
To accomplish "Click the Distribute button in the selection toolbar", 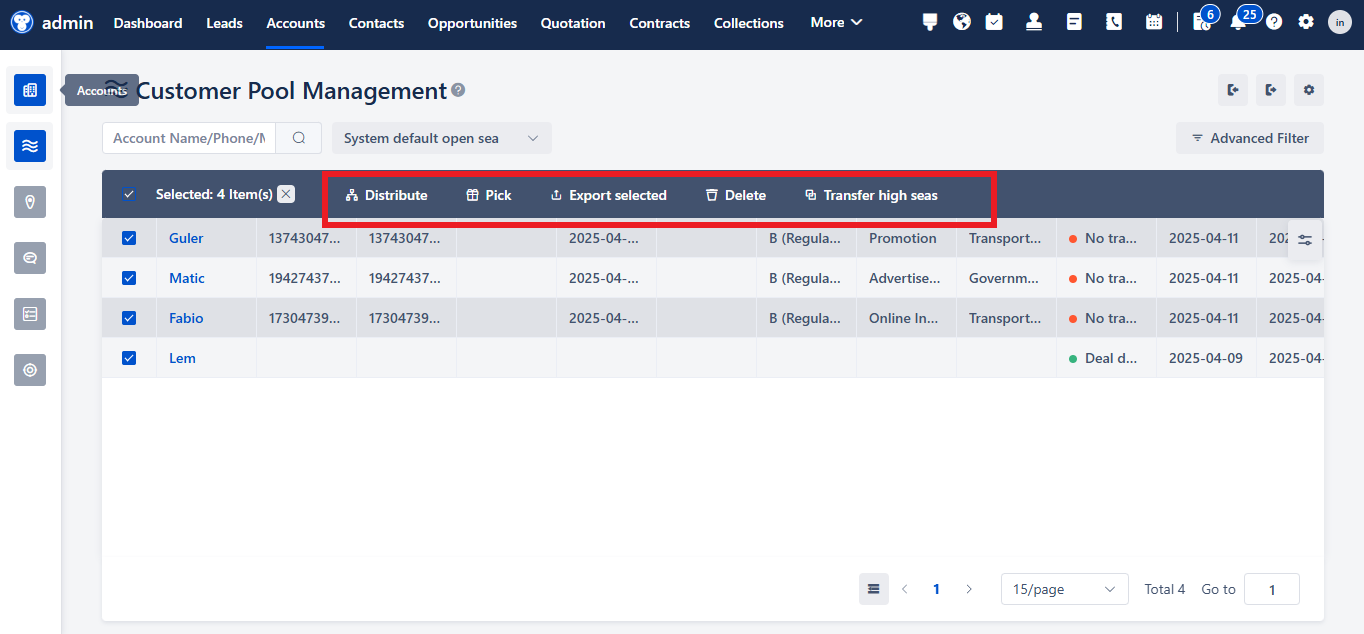I will [x=386, y=195].
